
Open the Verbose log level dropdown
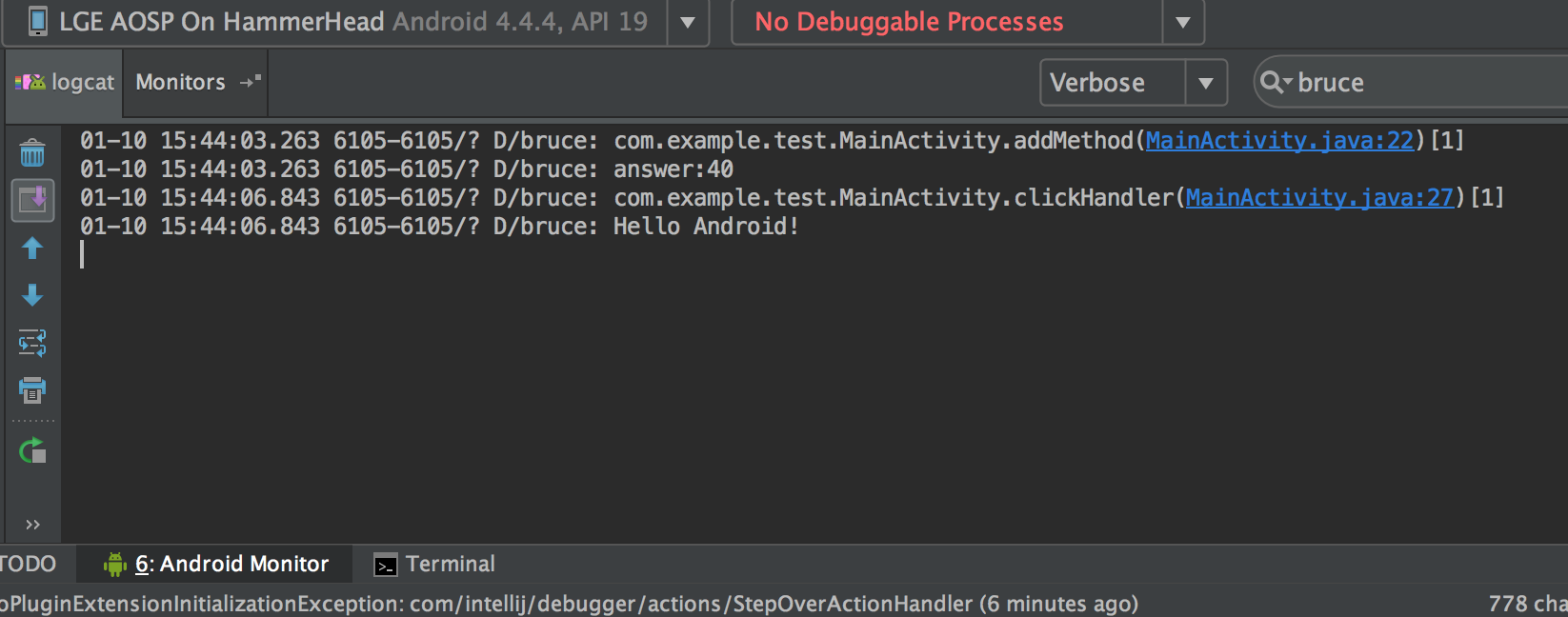(1206, 83)
